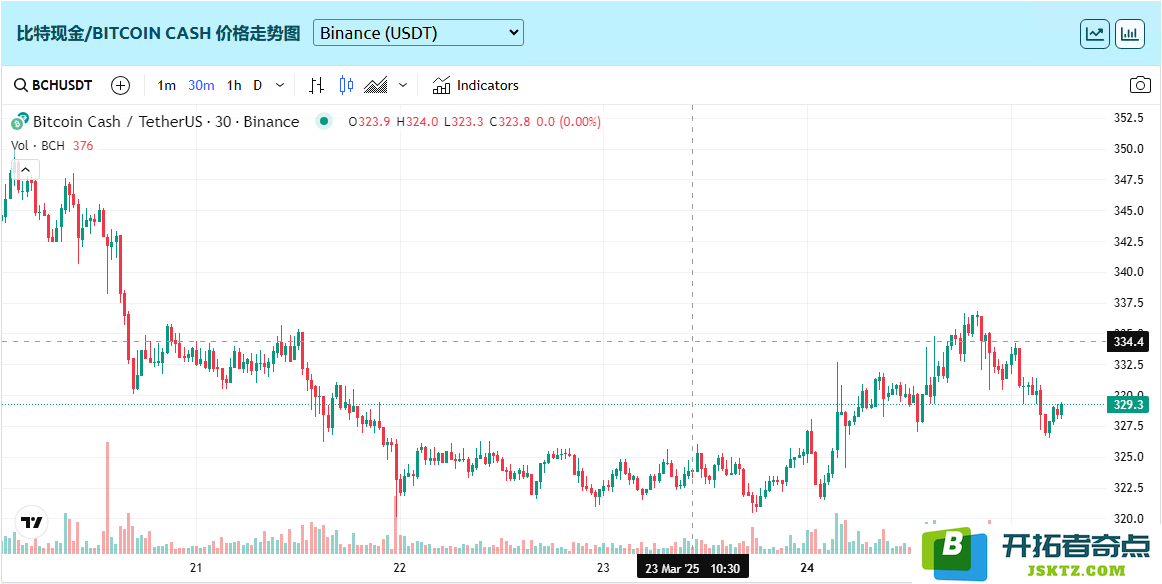Click the 350.0 price axis value
The image size is (1162, 584).
[1129, 149]
